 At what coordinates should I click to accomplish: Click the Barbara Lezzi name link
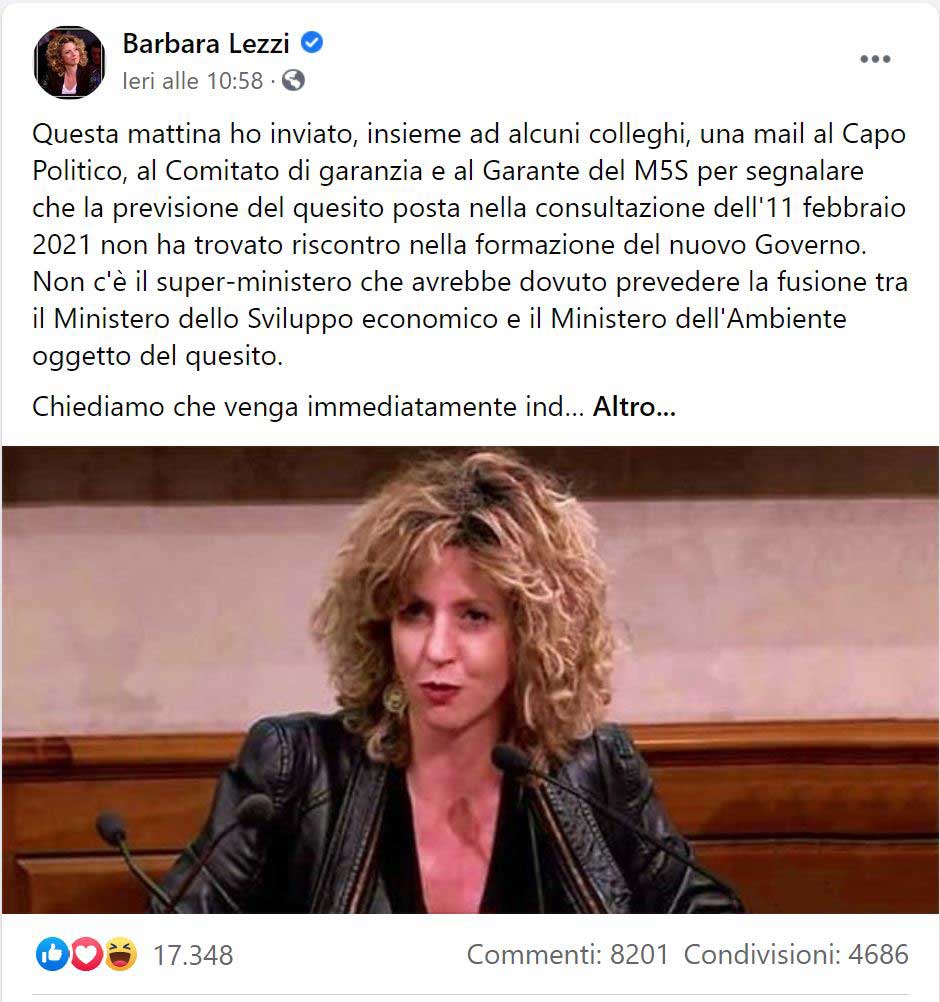click(x=206, y=43)
